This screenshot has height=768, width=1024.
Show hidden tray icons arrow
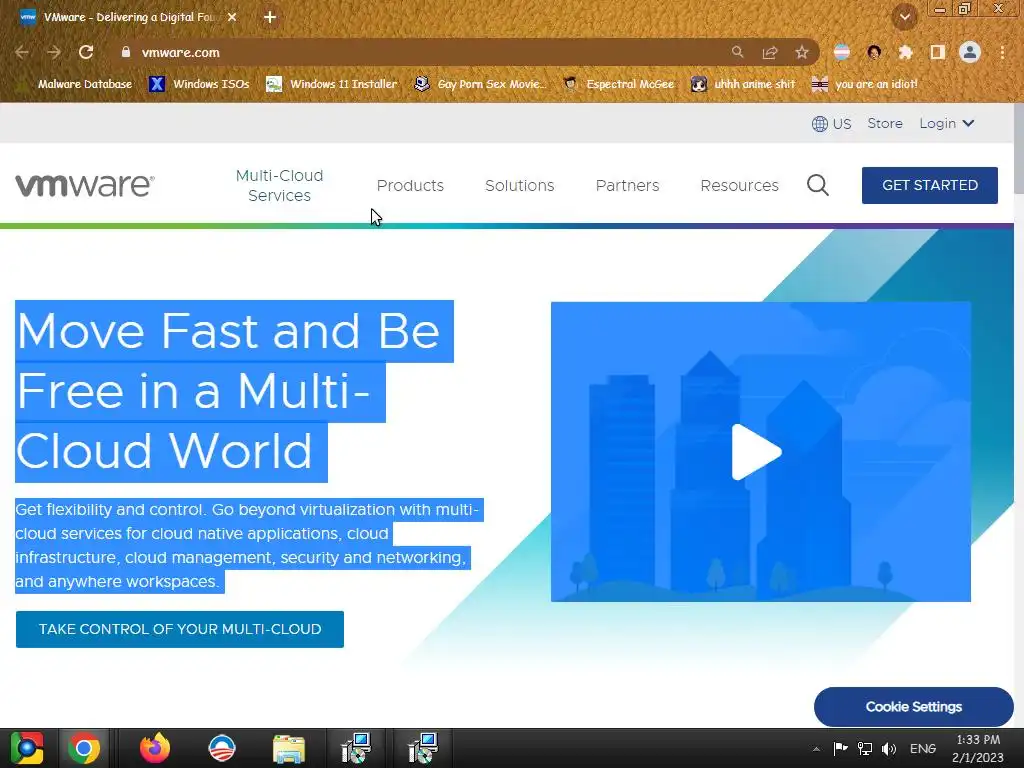click(816, 748)
